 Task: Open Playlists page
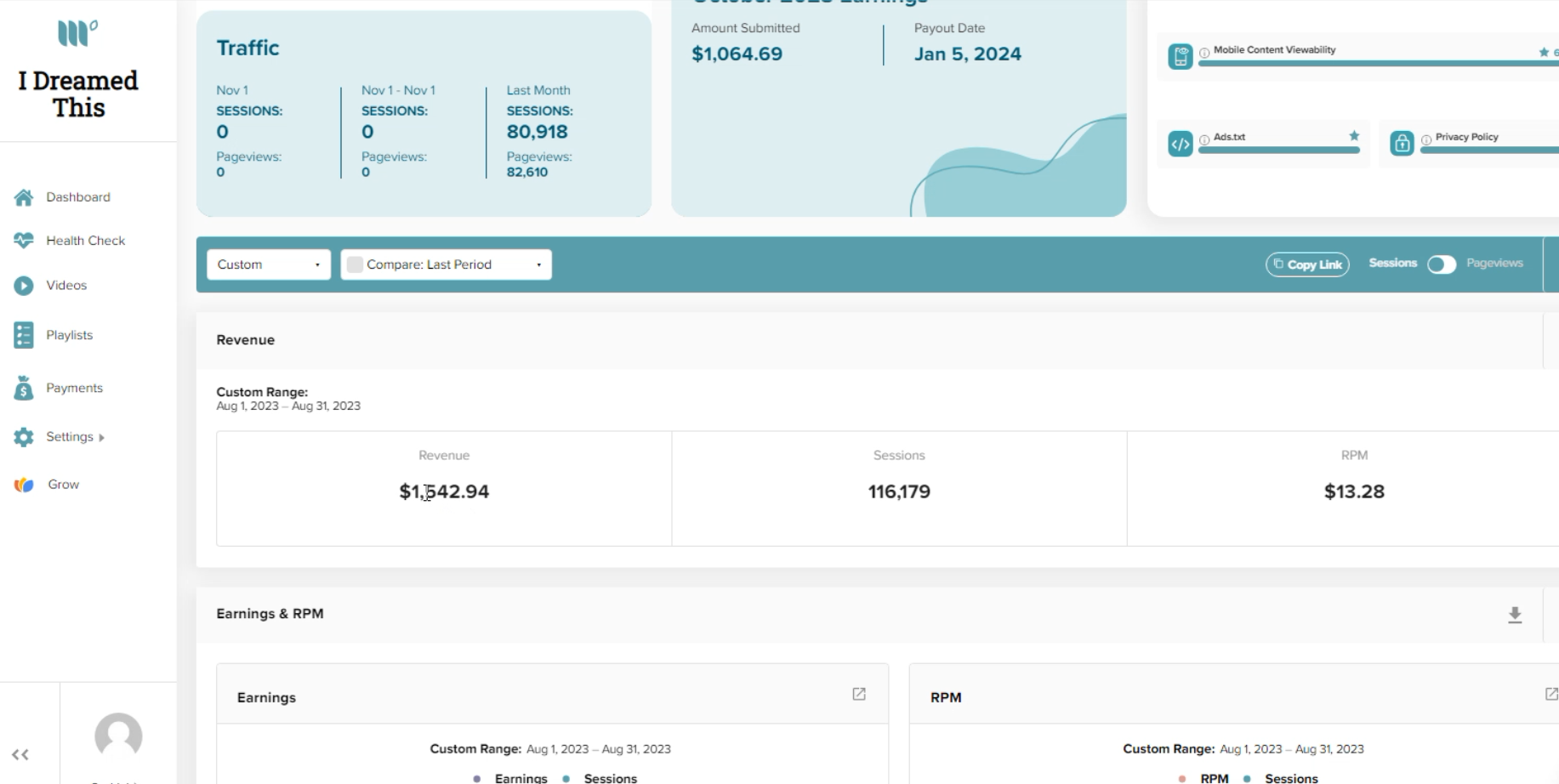click(x=70, y=335)
